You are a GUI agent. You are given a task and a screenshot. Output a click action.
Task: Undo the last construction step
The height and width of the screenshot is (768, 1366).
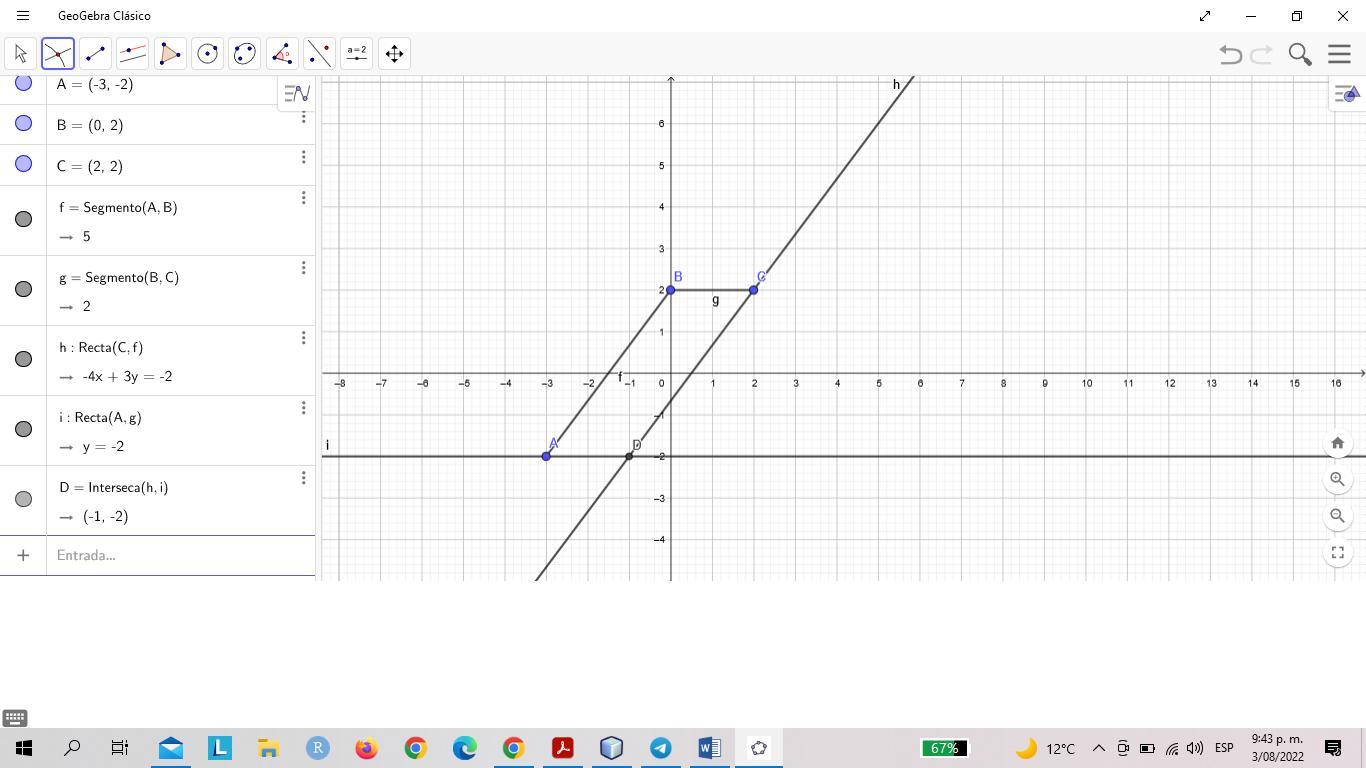click(x=1231, y=54)
